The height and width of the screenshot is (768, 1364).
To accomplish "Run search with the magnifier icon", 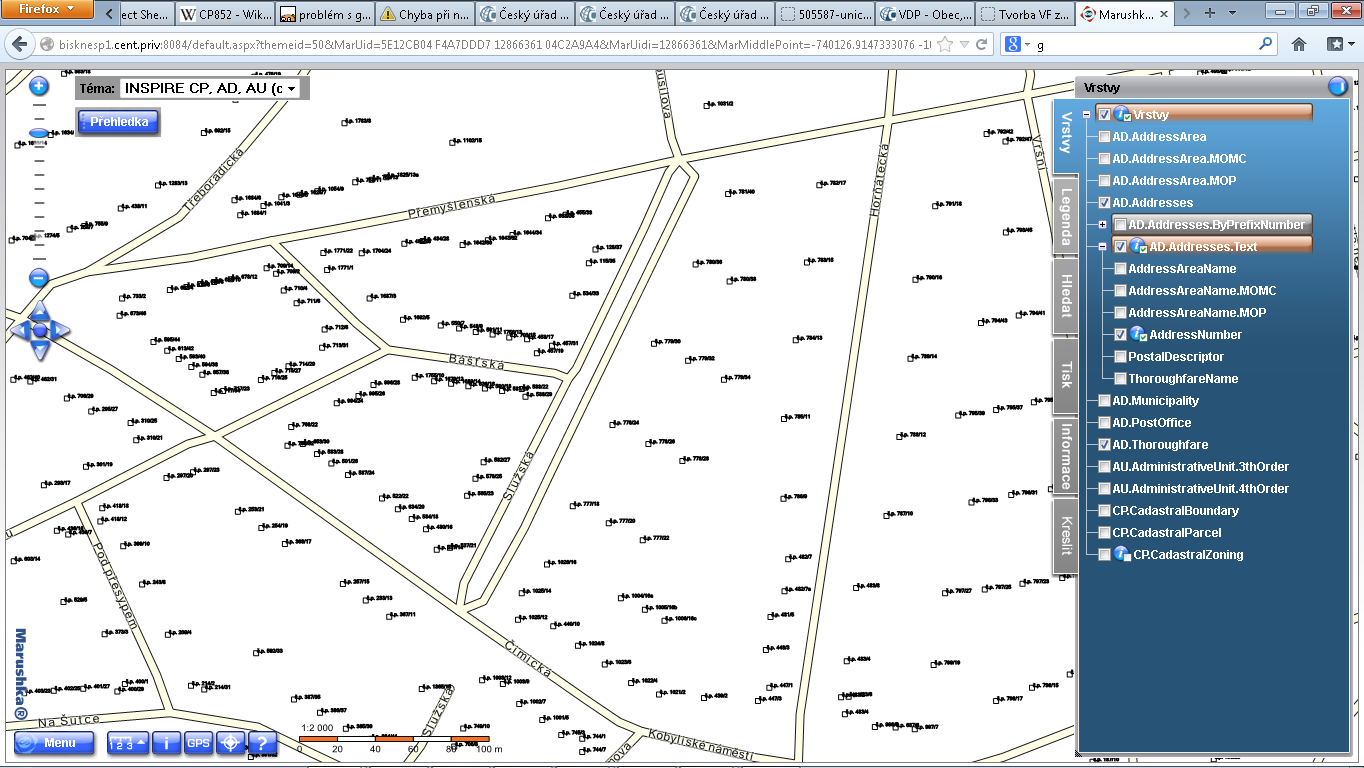I will (1266, 45).
